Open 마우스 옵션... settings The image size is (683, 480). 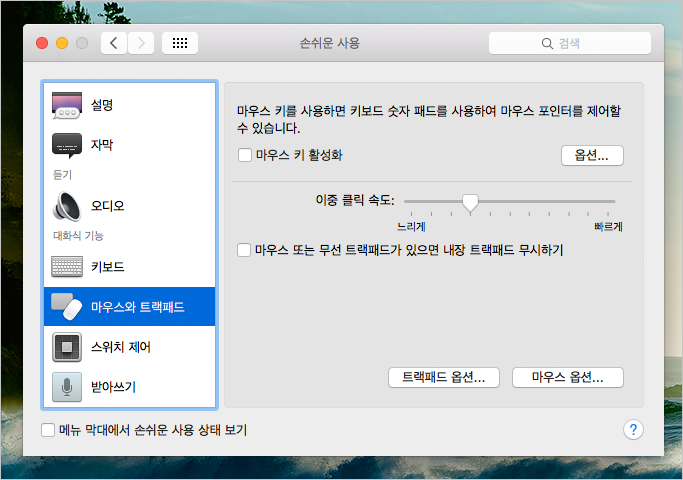pyautogui.click(x=568, y=377)
